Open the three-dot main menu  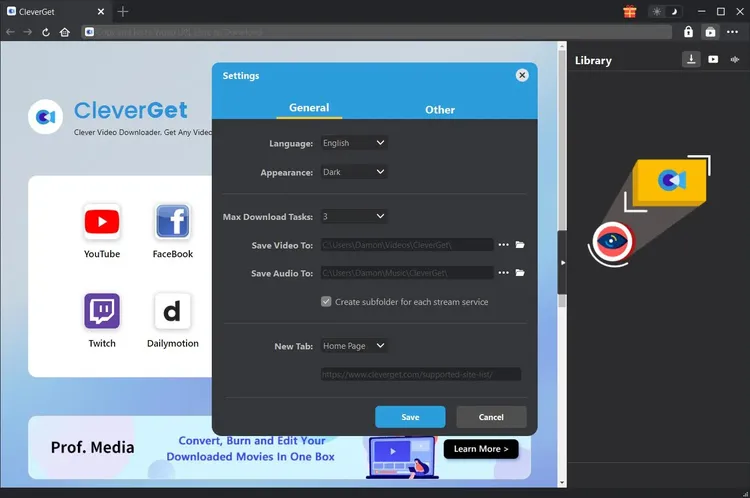[733, 32]
